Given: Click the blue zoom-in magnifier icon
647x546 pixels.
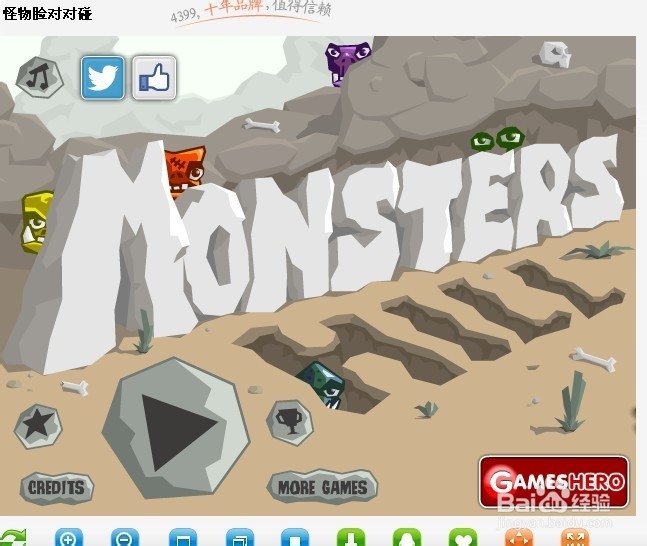Looking at the screenshot, I should click(x=68, y=538).
